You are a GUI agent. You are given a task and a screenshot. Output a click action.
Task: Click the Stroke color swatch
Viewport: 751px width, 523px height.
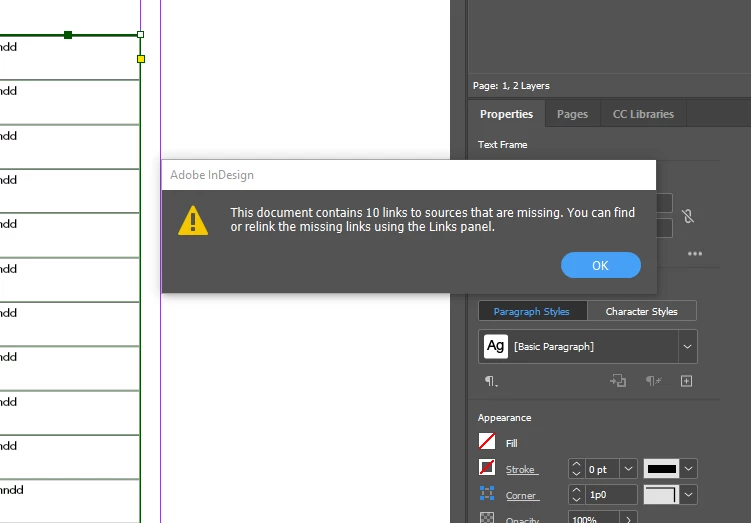(x=487, y=467)
